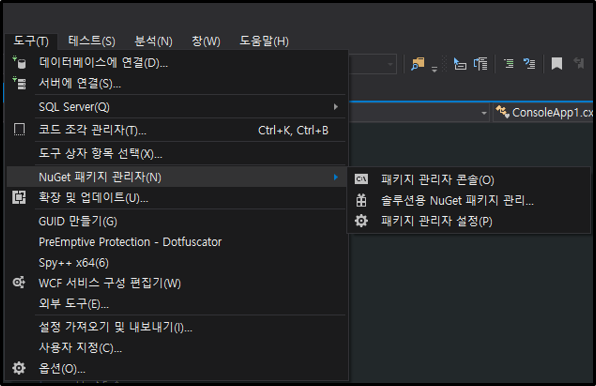
Task: Open 외부 도구(E)... dialog
Action: click(x=177, y=304)
